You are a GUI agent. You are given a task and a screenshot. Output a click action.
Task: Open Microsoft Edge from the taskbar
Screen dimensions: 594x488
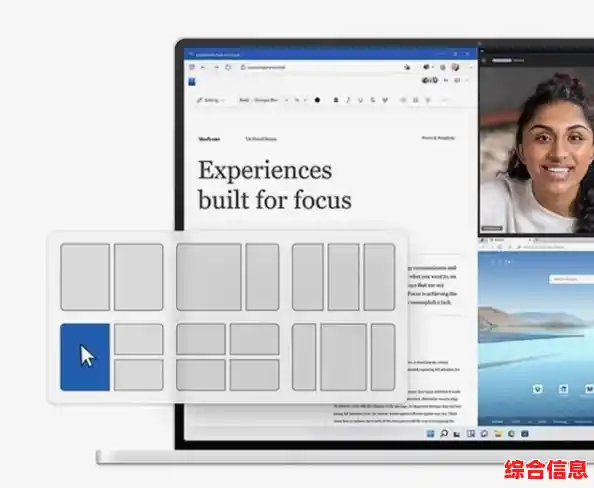tap(511, 433)
